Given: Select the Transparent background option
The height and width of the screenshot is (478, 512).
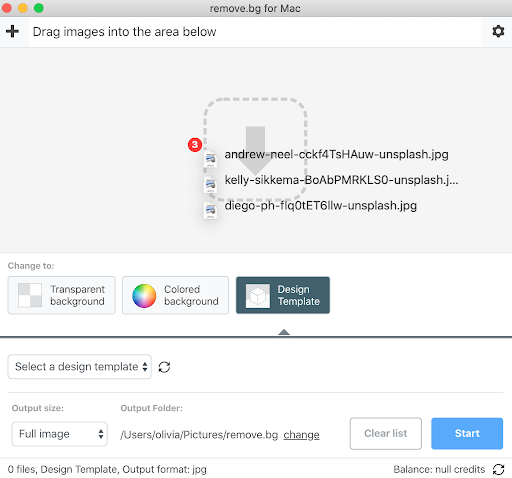Looking at the screenshot, I should [x=62, y=295].
